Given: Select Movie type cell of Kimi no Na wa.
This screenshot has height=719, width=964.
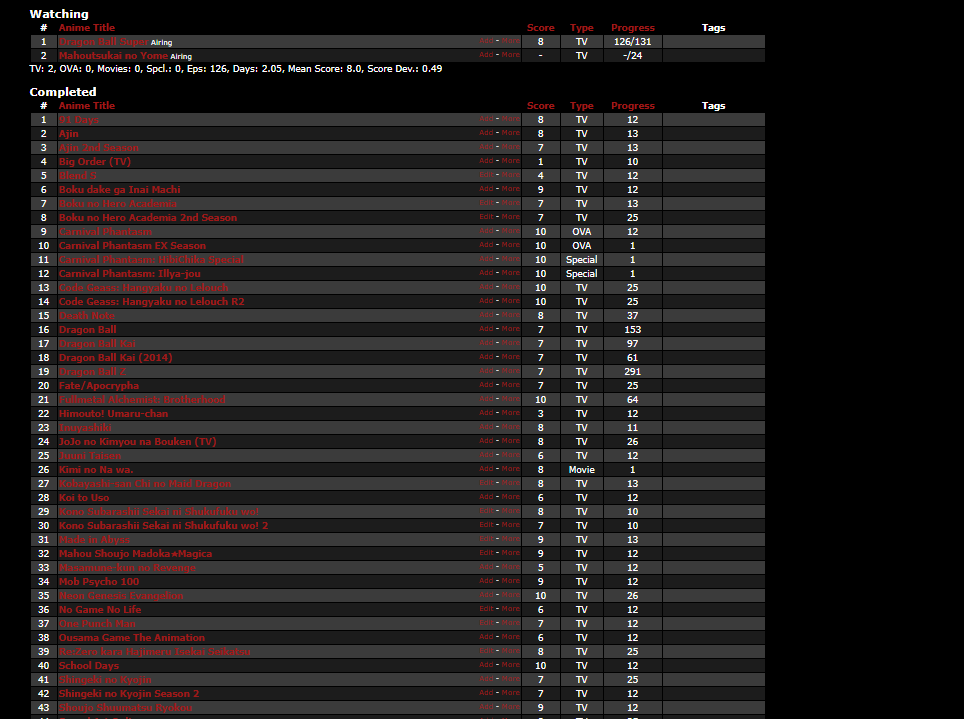Looking at the screenshot, I should [x=582, y=470].
